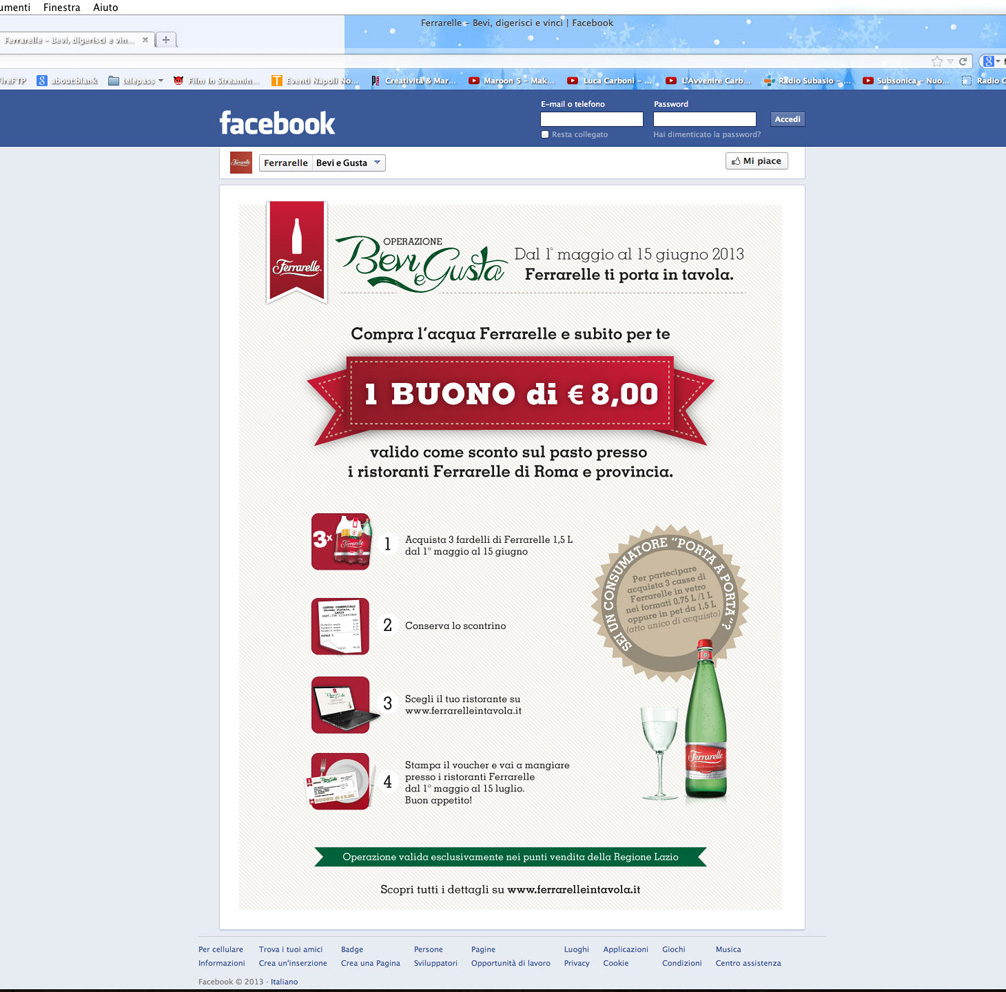Open the Aiuto menu
The image size is (1006, 992).
105,7
